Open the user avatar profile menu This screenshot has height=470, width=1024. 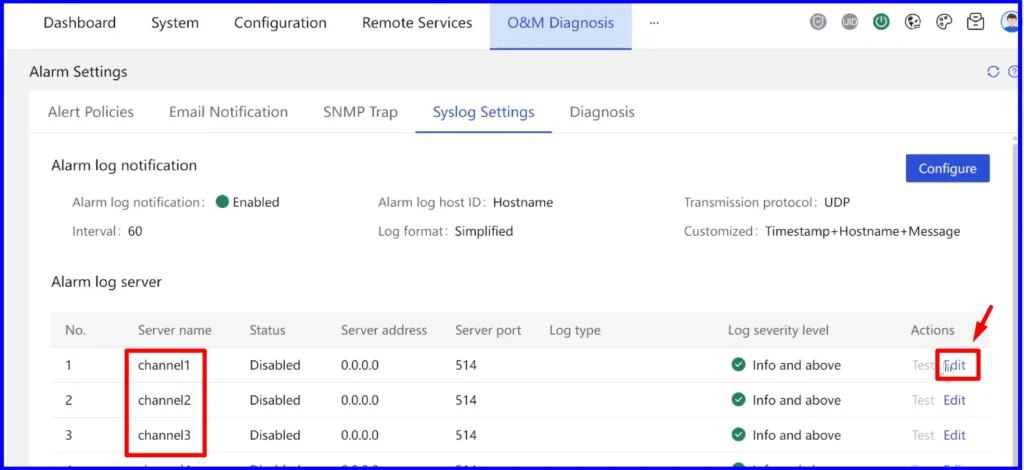1010,22
